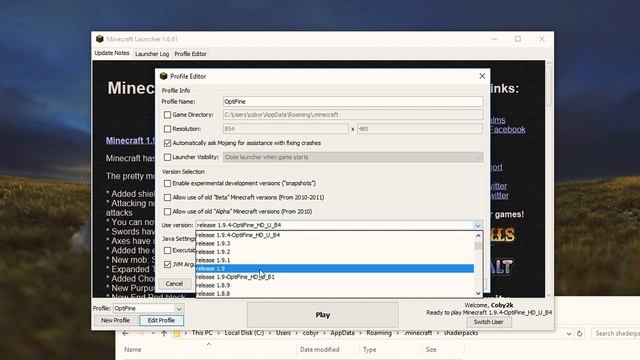640x360 pixels.
Task: Switch to Update Notes tab
Action: 112,53
